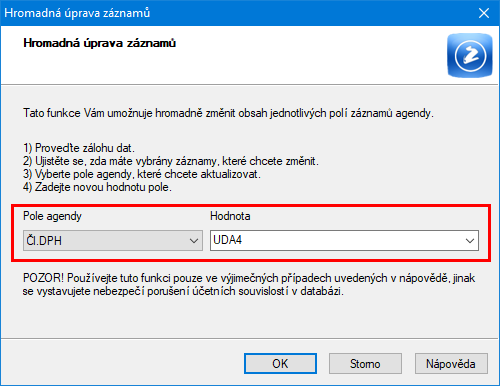The width and height of the screenshot is (500, 386).
Task: Click step 2 about vybrány záznamy
Action: [x=171, y=161]
